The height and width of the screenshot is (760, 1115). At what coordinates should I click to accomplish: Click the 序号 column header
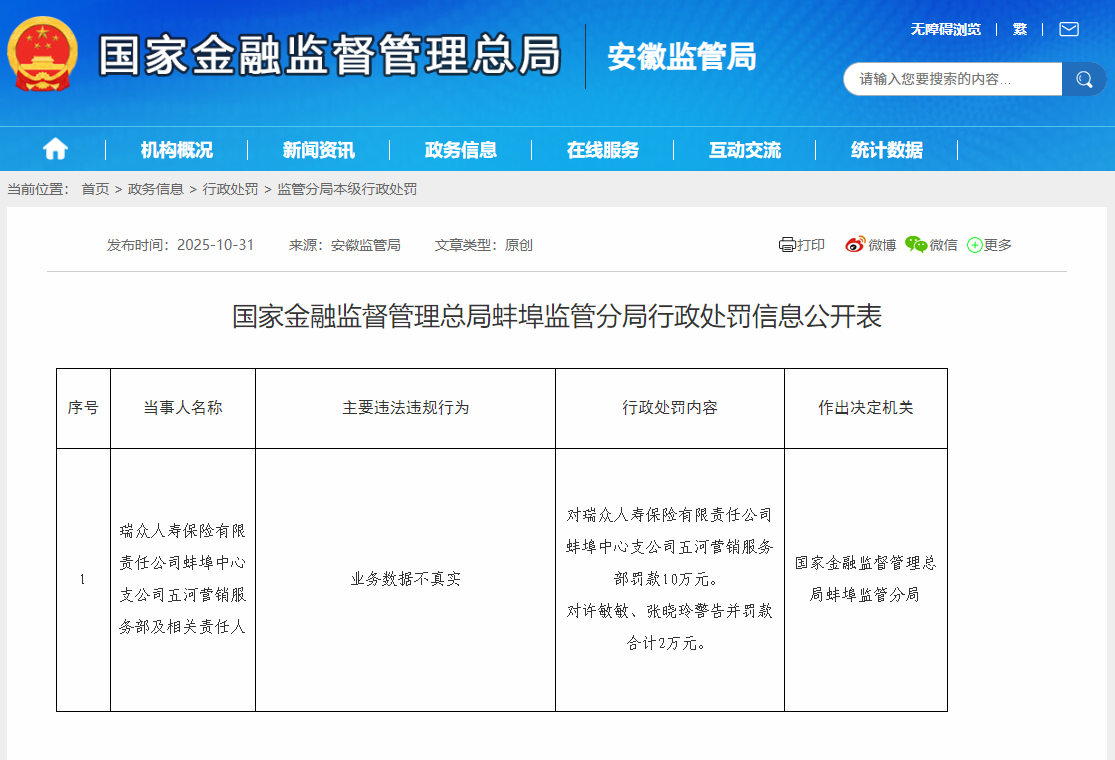[83, 407]
